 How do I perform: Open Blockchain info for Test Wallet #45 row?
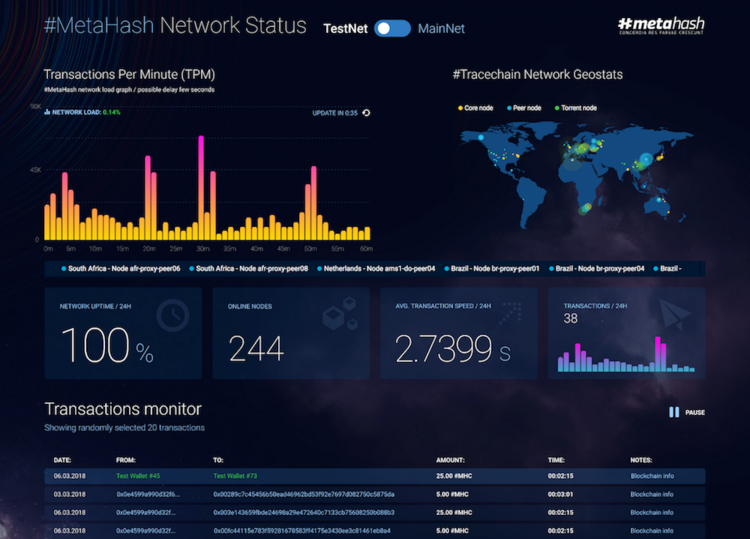pos(652,476)
